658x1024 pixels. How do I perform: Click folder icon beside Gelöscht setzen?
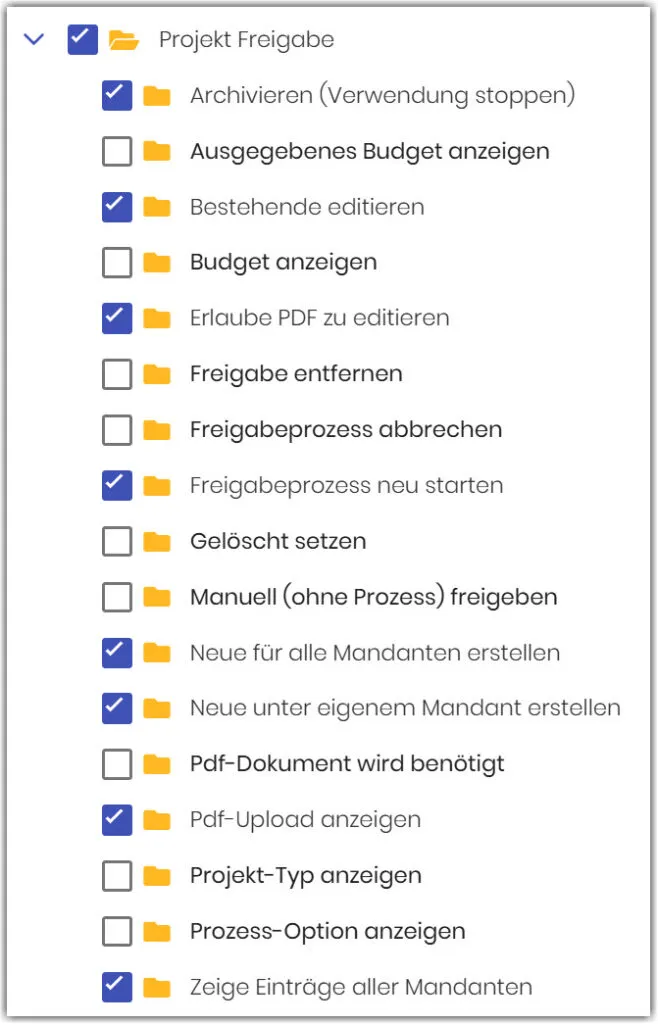pyautogui.click(x=156, y=542)
